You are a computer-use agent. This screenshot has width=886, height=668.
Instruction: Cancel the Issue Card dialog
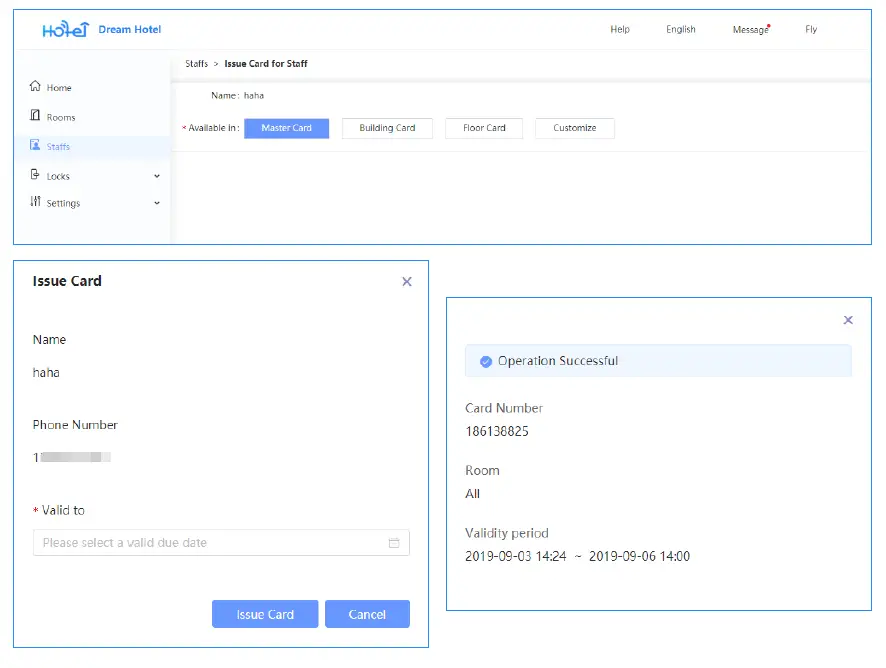point(367,614)
